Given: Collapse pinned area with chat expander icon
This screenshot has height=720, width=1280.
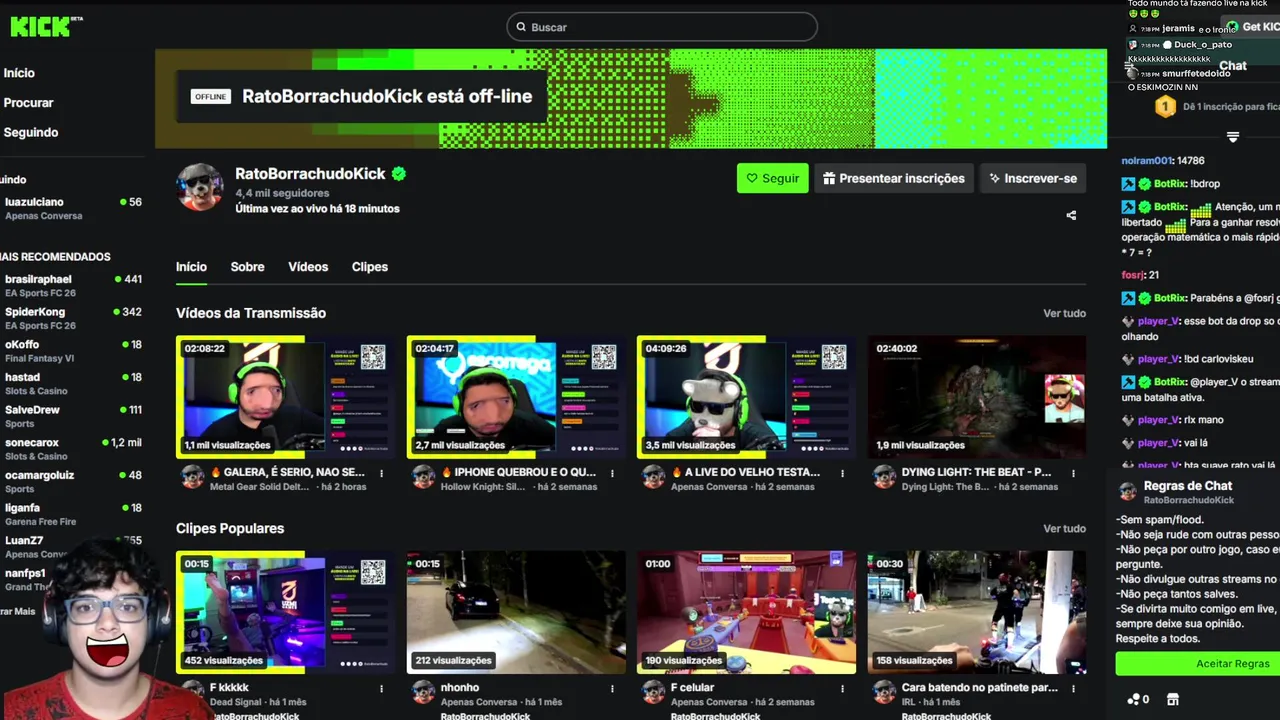Looking at the screenshot, I should [1233, 137].
